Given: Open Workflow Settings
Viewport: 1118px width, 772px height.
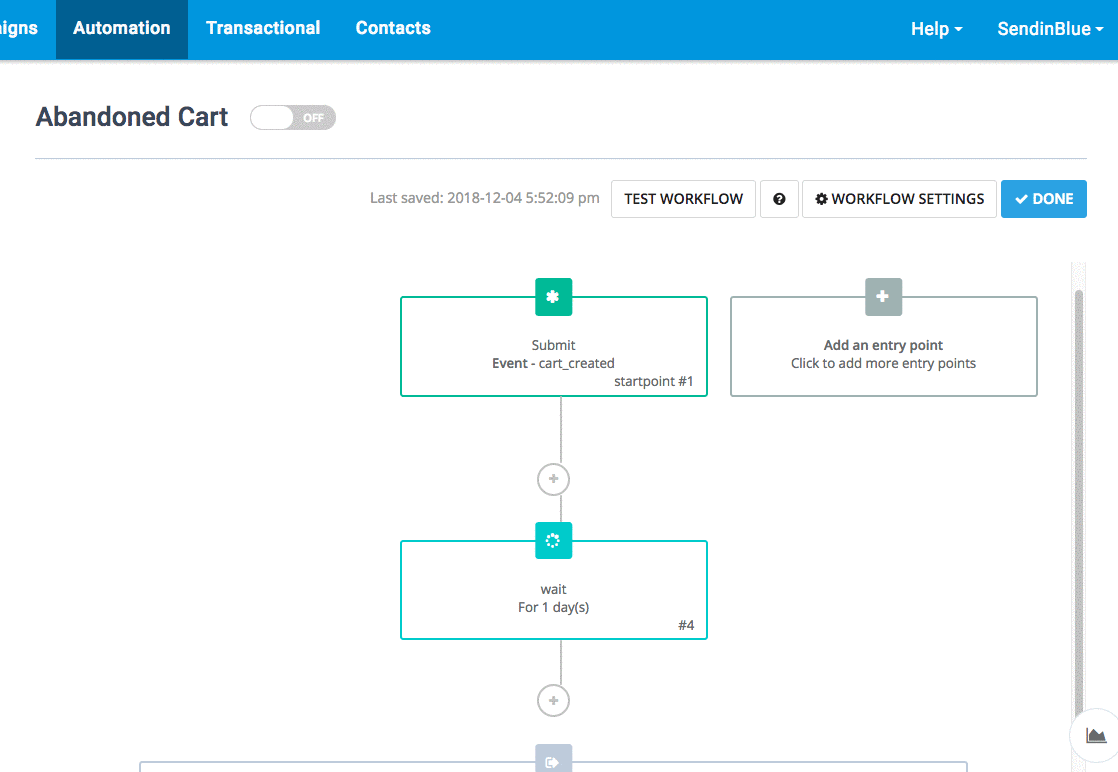Looking at the screenshot, I should [899, 199].
